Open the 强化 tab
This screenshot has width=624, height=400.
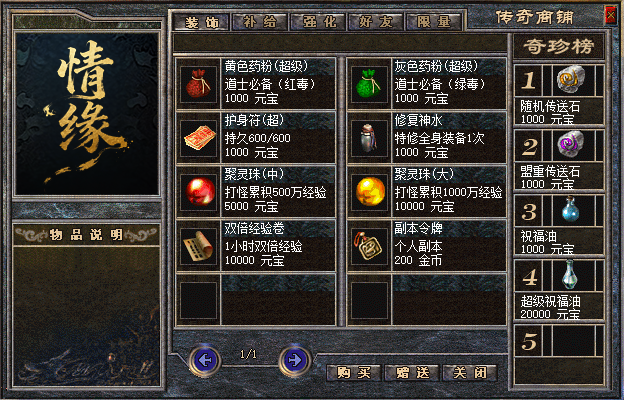click(x=319, y=22)
